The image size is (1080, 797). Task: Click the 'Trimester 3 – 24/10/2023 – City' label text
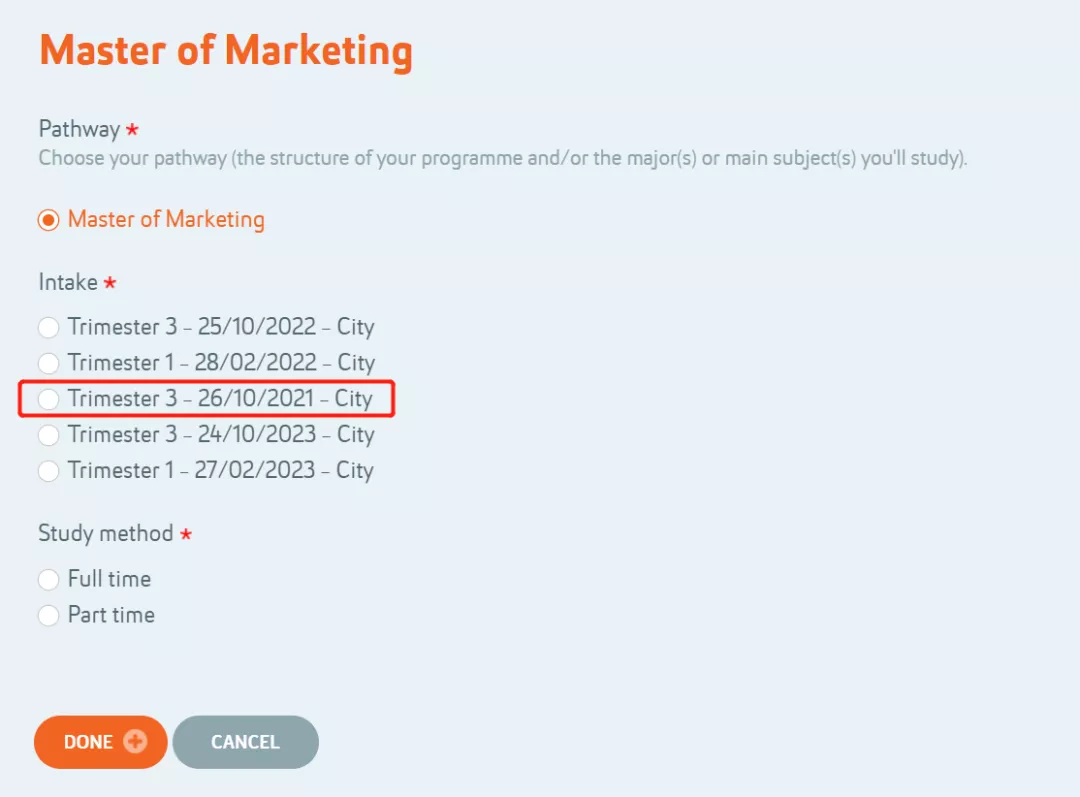221,434
